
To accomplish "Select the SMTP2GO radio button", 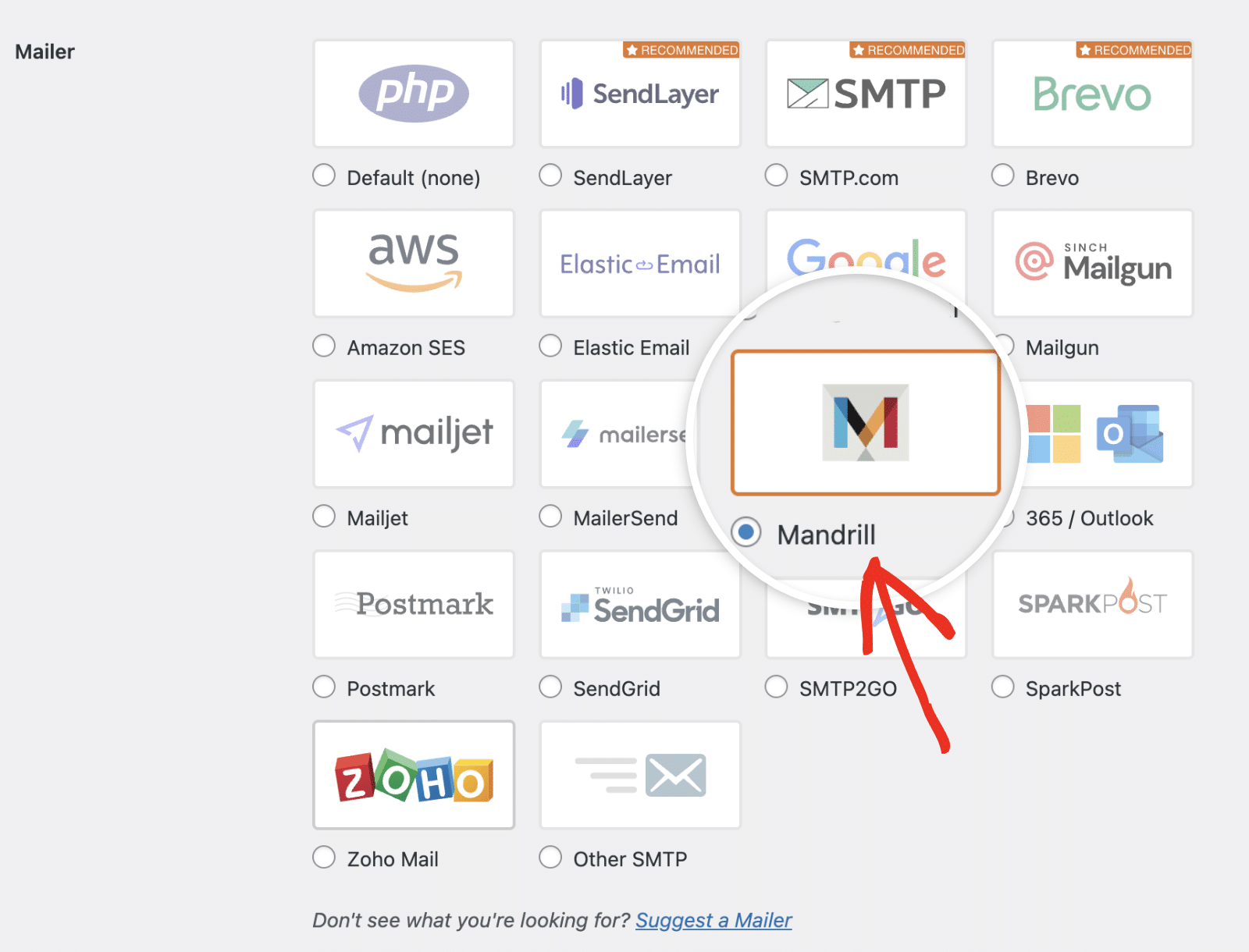I will [x=776, y=686].
